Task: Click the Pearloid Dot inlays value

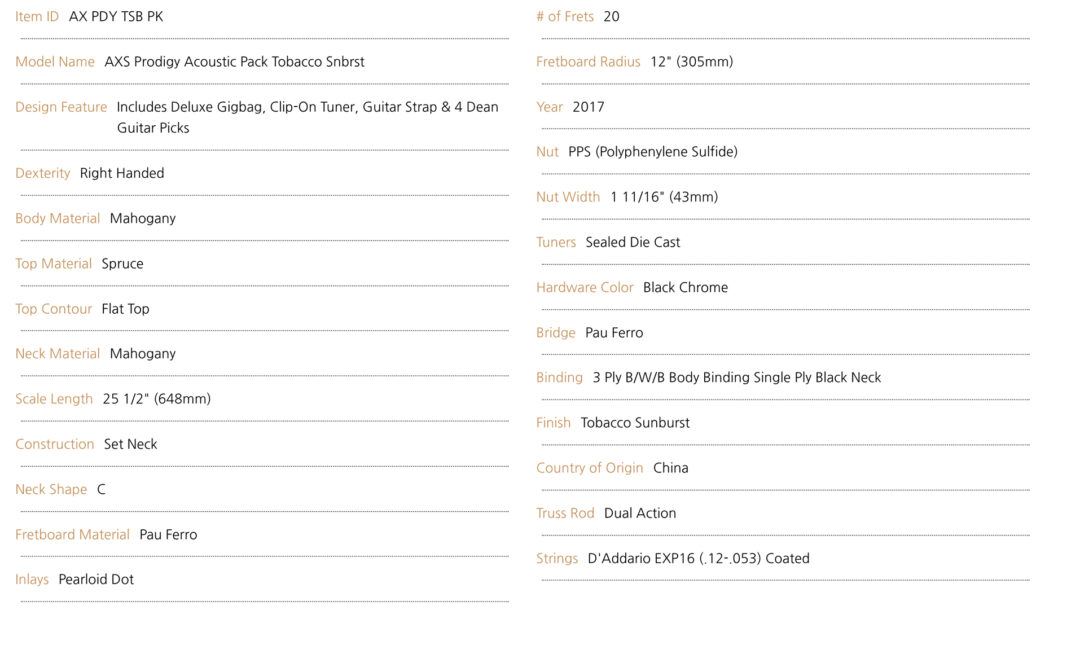Action: click(x=96, y=580)
